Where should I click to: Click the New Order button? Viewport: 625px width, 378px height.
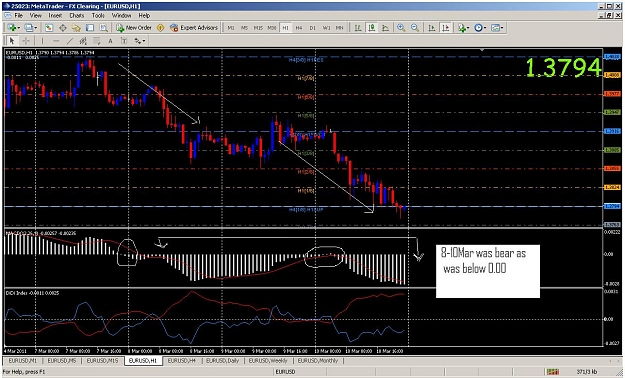[x=134, y=28]
